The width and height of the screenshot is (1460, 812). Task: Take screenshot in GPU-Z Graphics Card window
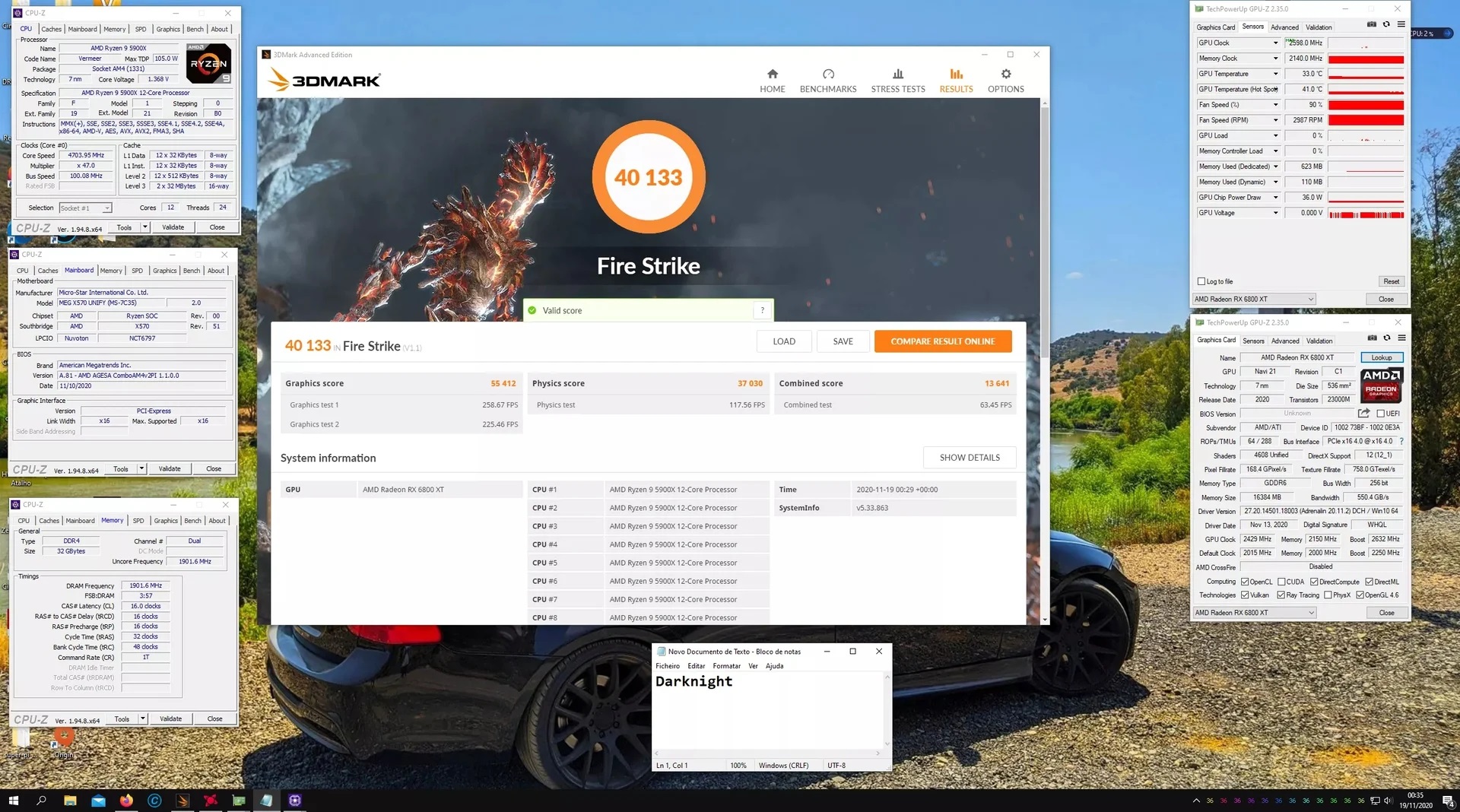pos(1372,338)
